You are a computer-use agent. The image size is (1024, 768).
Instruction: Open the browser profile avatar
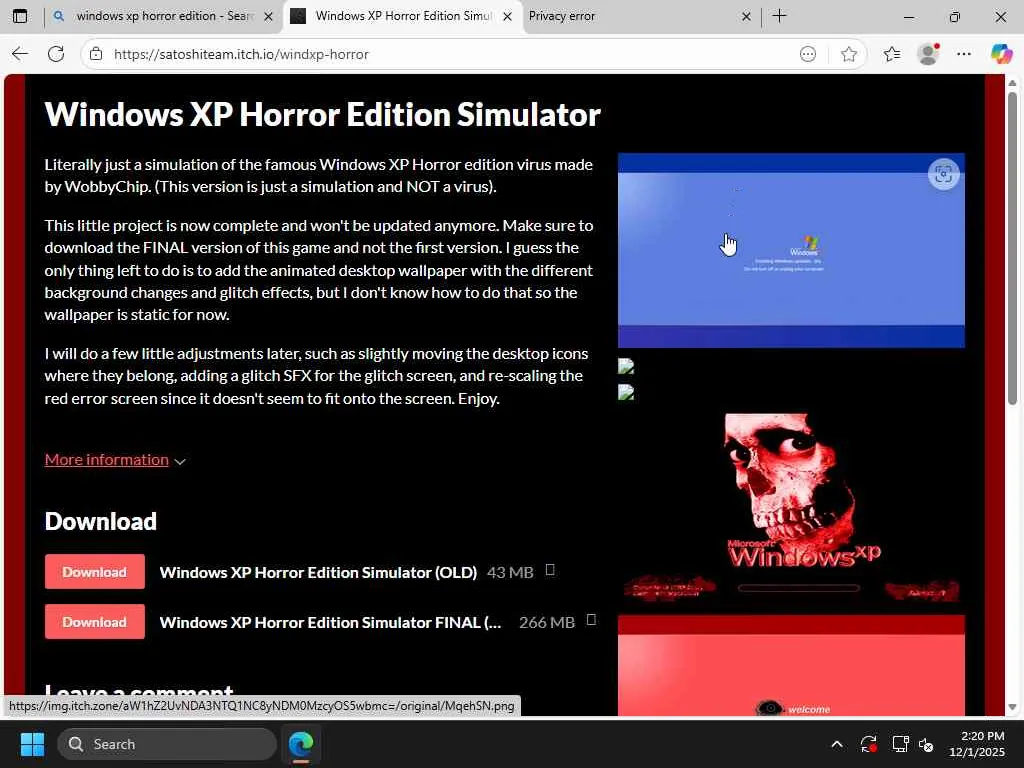pos(928,54)
